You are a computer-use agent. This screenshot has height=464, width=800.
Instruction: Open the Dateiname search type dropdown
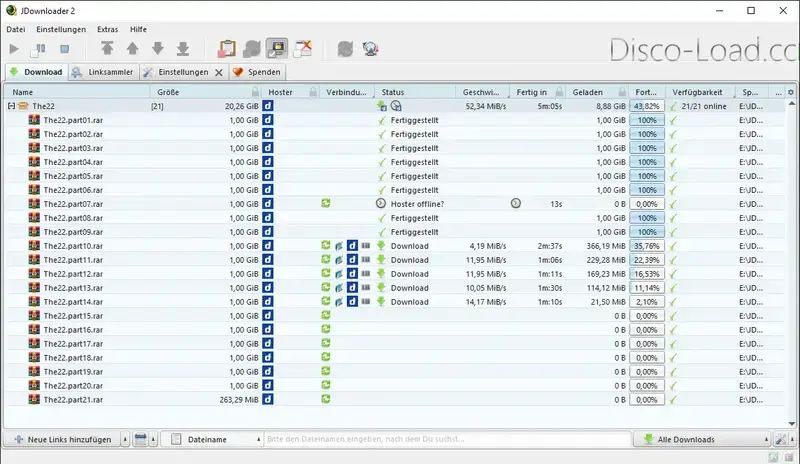212,439
